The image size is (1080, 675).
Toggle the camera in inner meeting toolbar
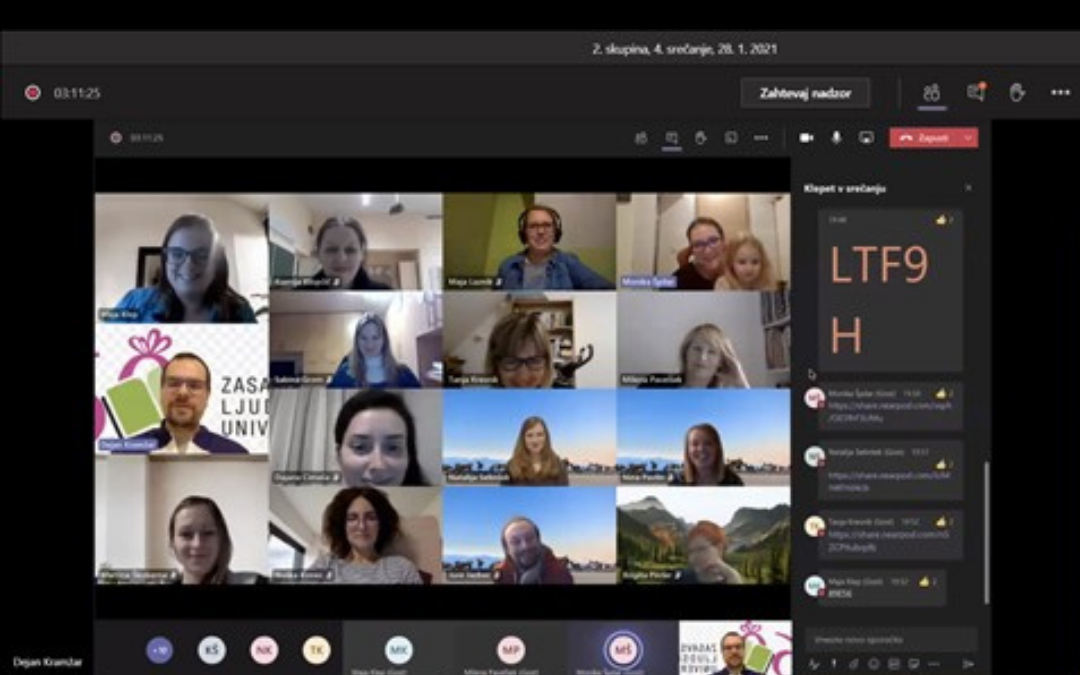click(x=806, y=138)
